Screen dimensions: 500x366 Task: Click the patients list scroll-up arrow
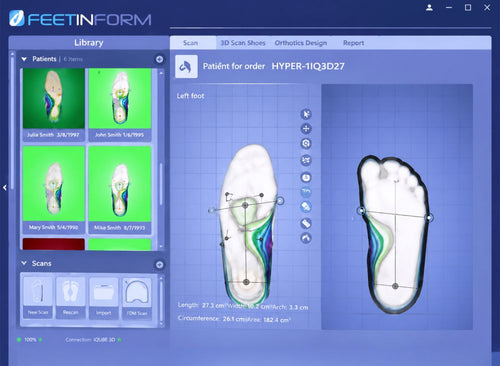[161, 73]
